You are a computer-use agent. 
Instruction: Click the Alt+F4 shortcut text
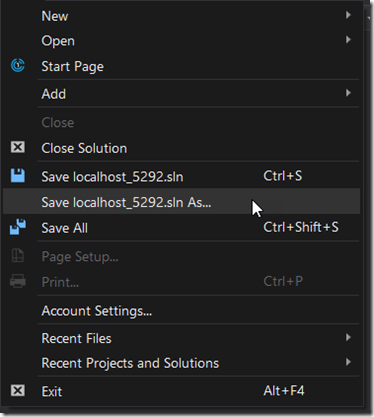click(x=284, y=390)
